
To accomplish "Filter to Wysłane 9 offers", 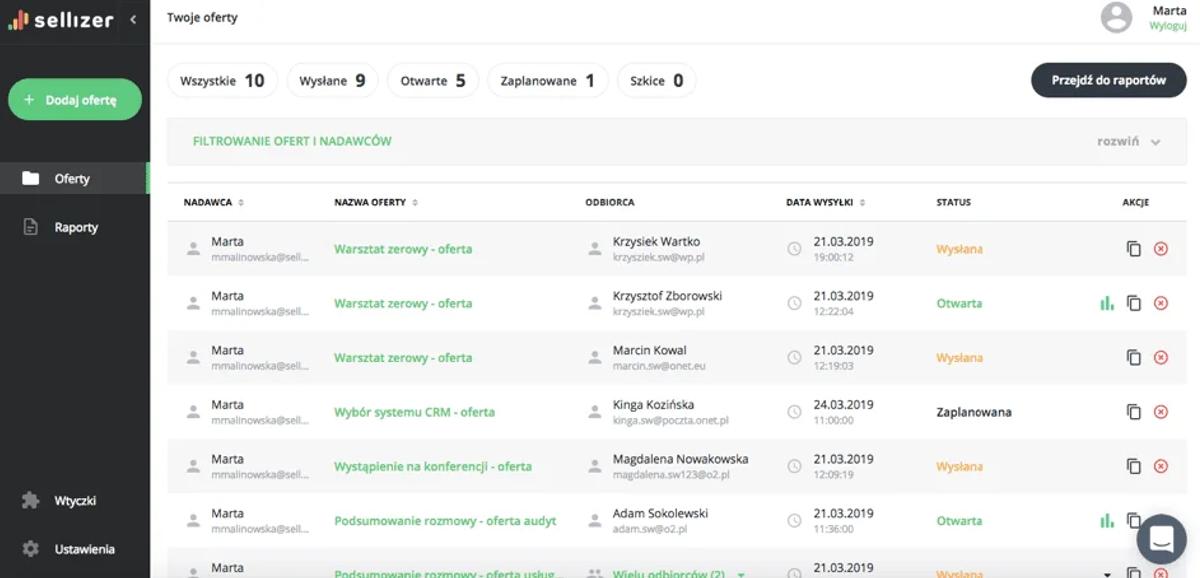I will 332,81.
